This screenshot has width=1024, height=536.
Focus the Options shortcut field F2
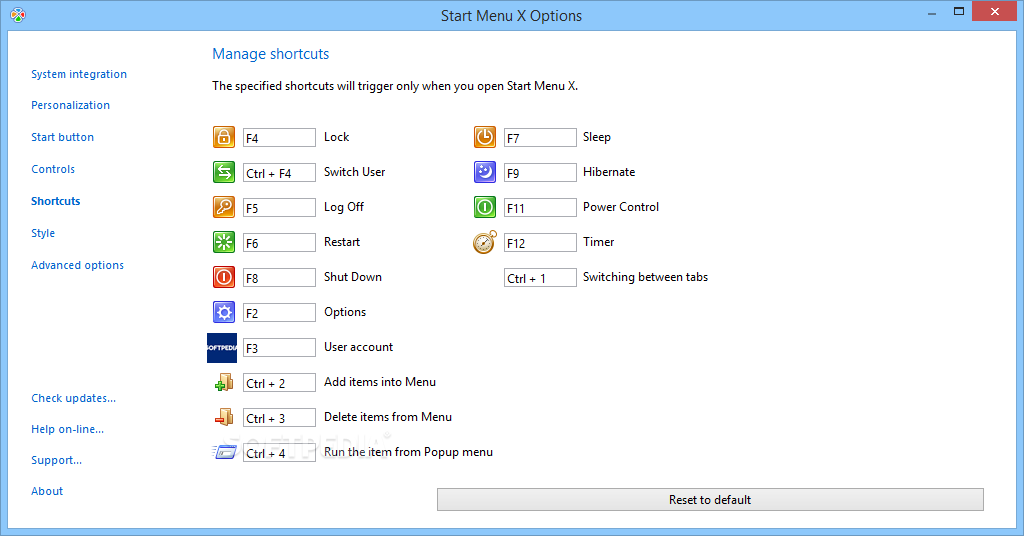[x=279, y=313]
